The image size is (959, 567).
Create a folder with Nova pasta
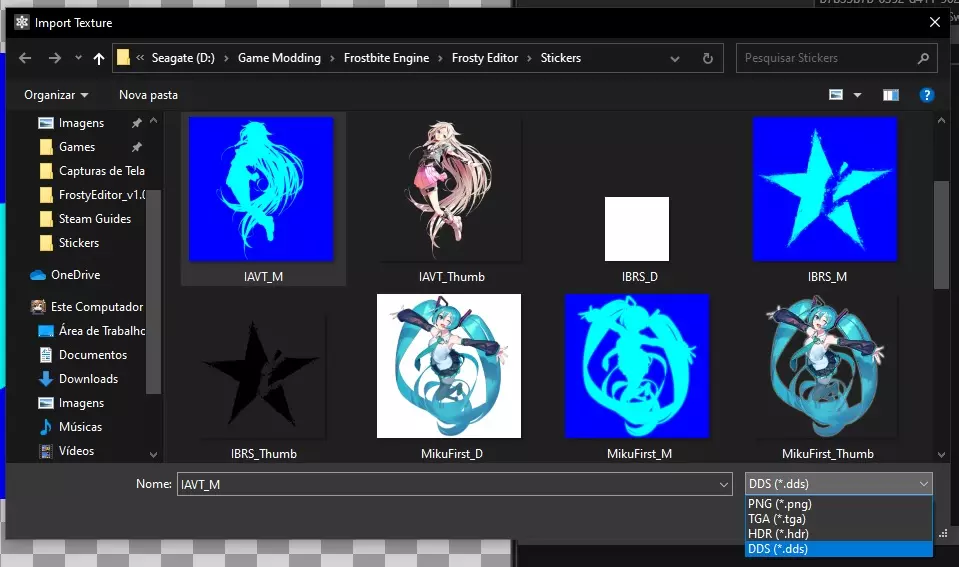tap(148, 95)
